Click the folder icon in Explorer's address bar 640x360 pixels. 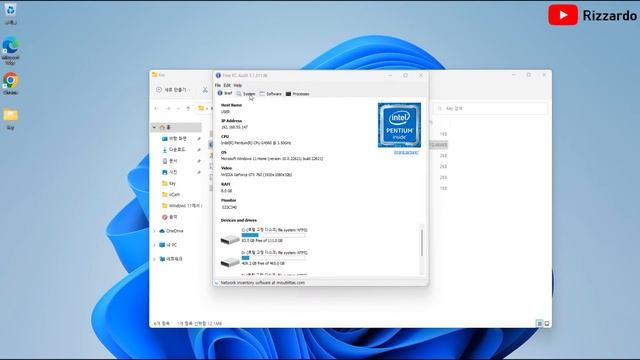pyautogui.click(x=201, y=109)
